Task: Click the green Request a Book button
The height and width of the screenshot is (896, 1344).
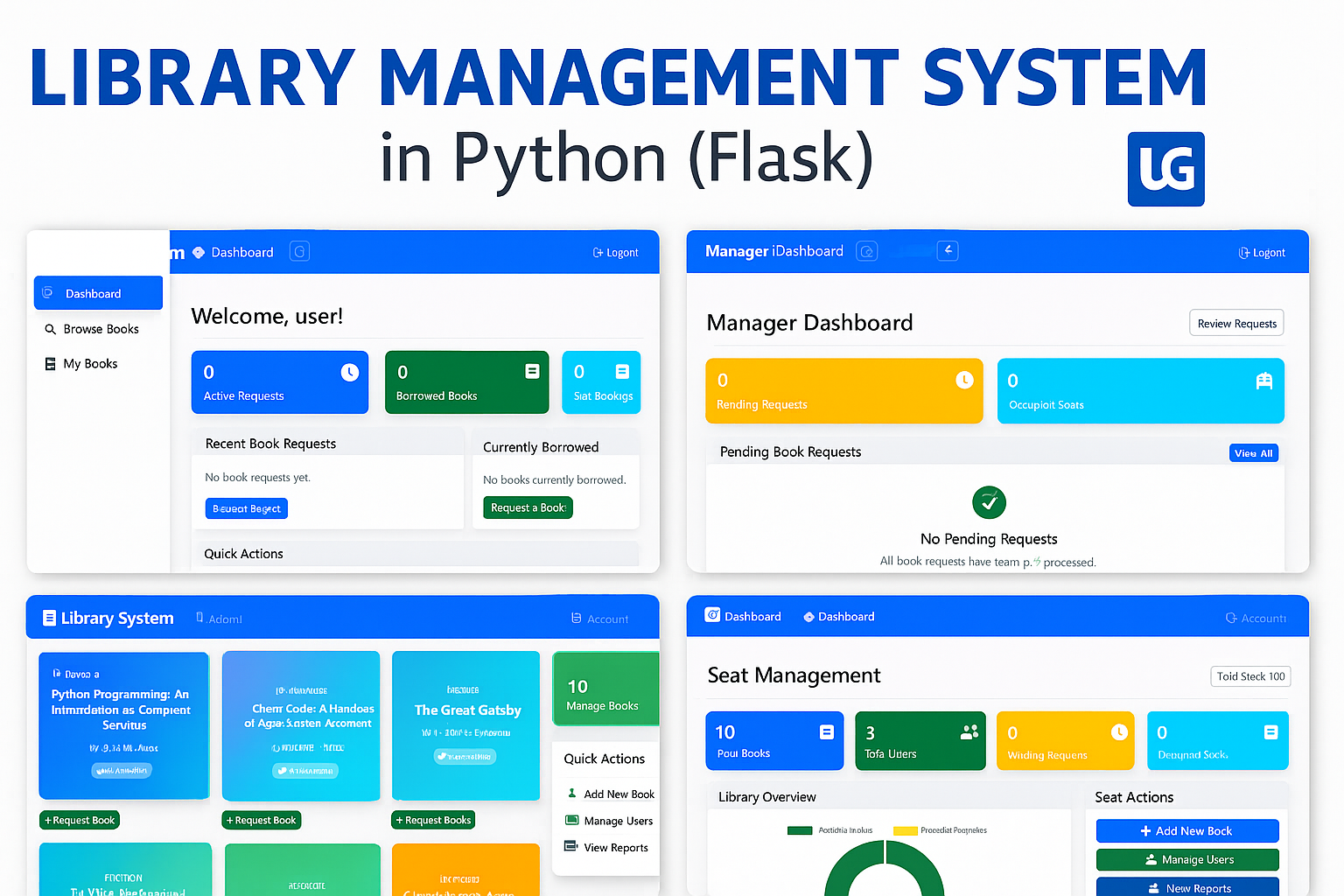Action: tap(528, 507)
